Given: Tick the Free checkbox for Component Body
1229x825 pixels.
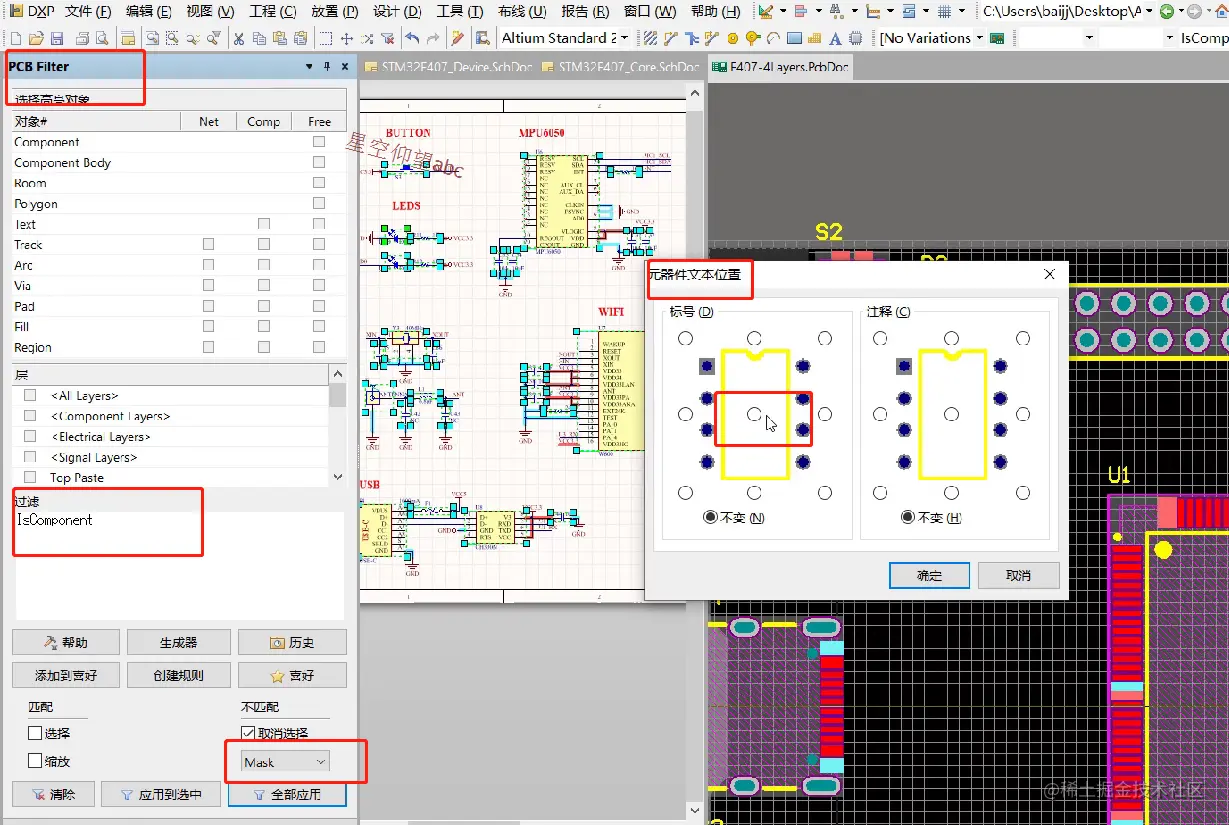Looking at the screenshot, I should (x=319, y=162).
